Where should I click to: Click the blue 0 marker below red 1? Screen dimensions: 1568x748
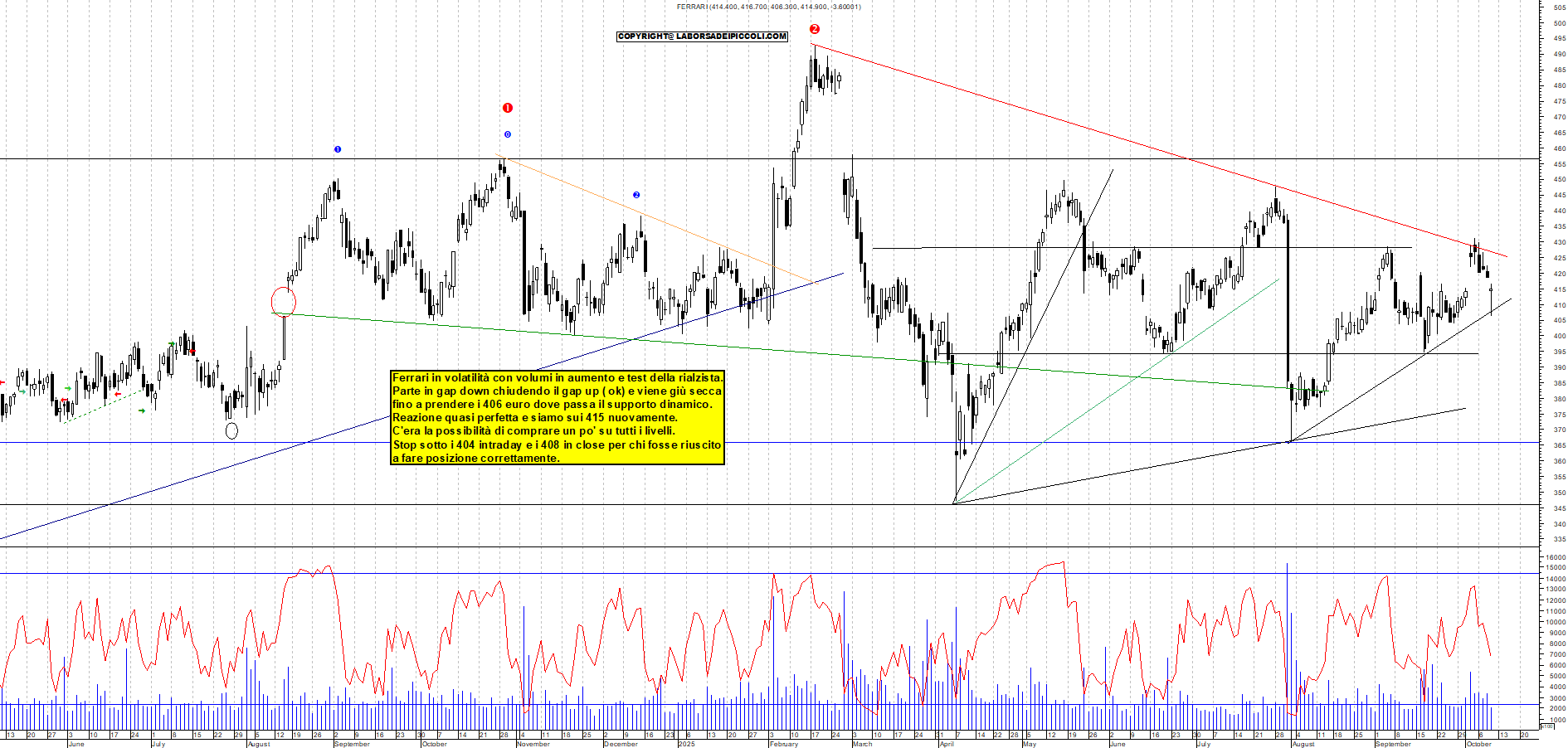508,134
